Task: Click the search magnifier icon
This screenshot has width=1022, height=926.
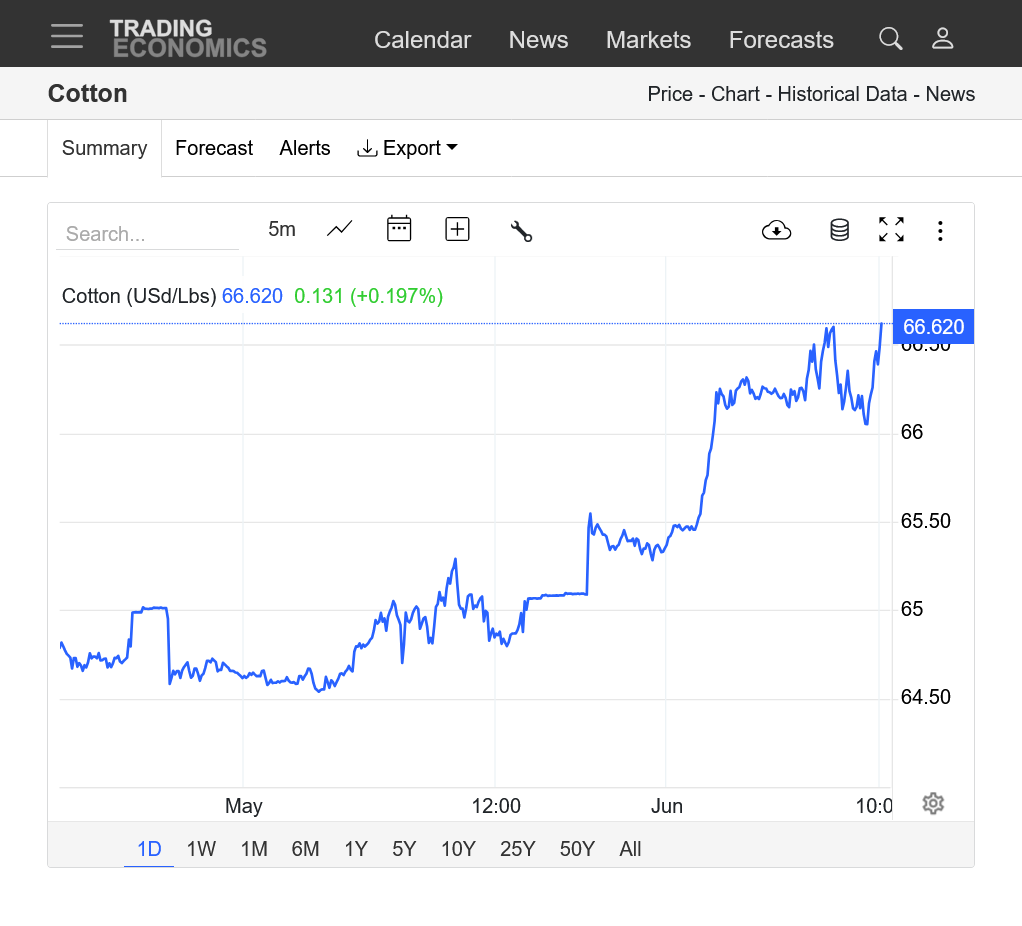Action: [890, 39]
